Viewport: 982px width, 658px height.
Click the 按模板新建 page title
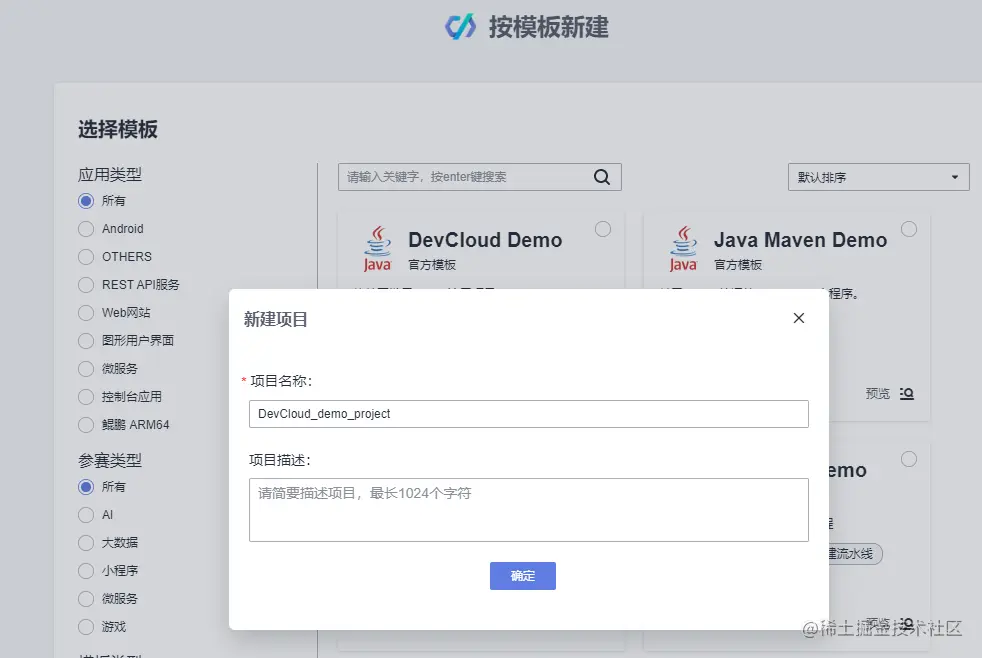(549, 28)
